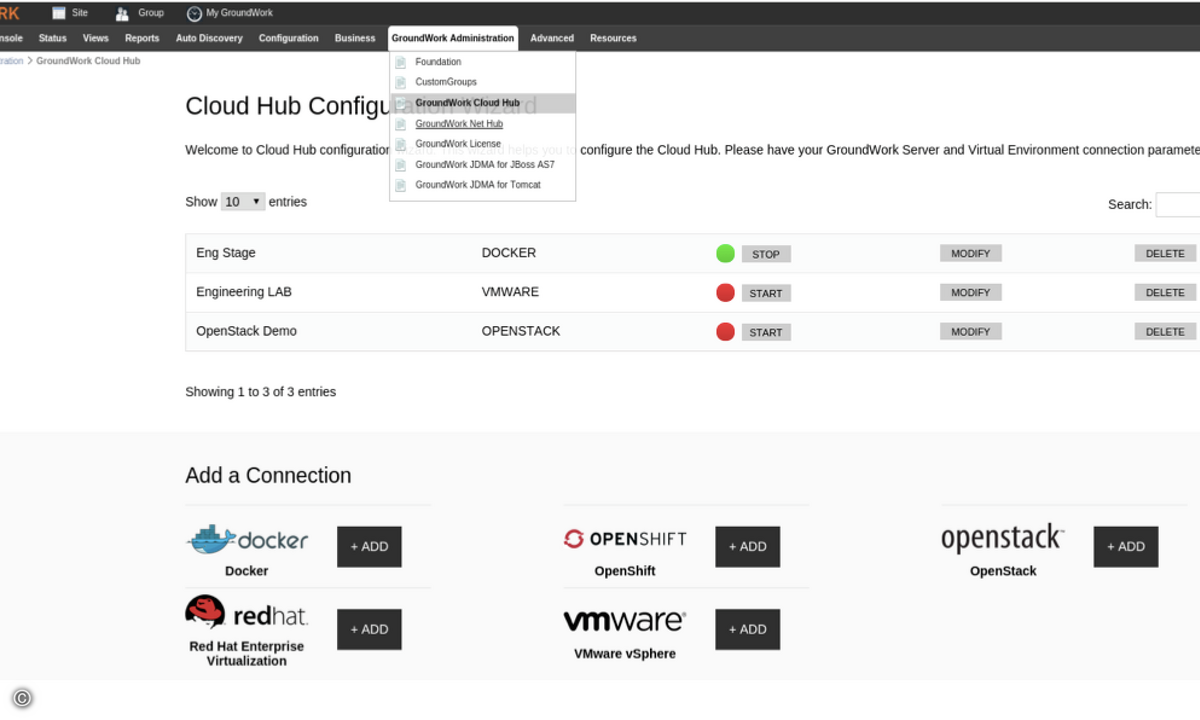Open the Advanced menu
Screen dimensions: 1200x720
coord(552,38)
